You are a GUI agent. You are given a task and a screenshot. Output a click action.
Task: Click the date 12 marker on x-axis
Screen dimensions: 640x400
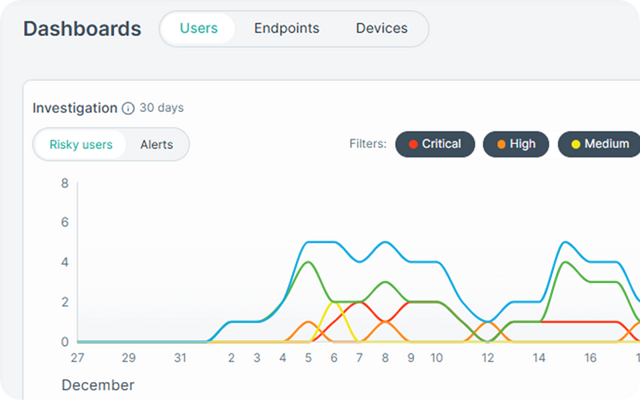coord(488,358)
